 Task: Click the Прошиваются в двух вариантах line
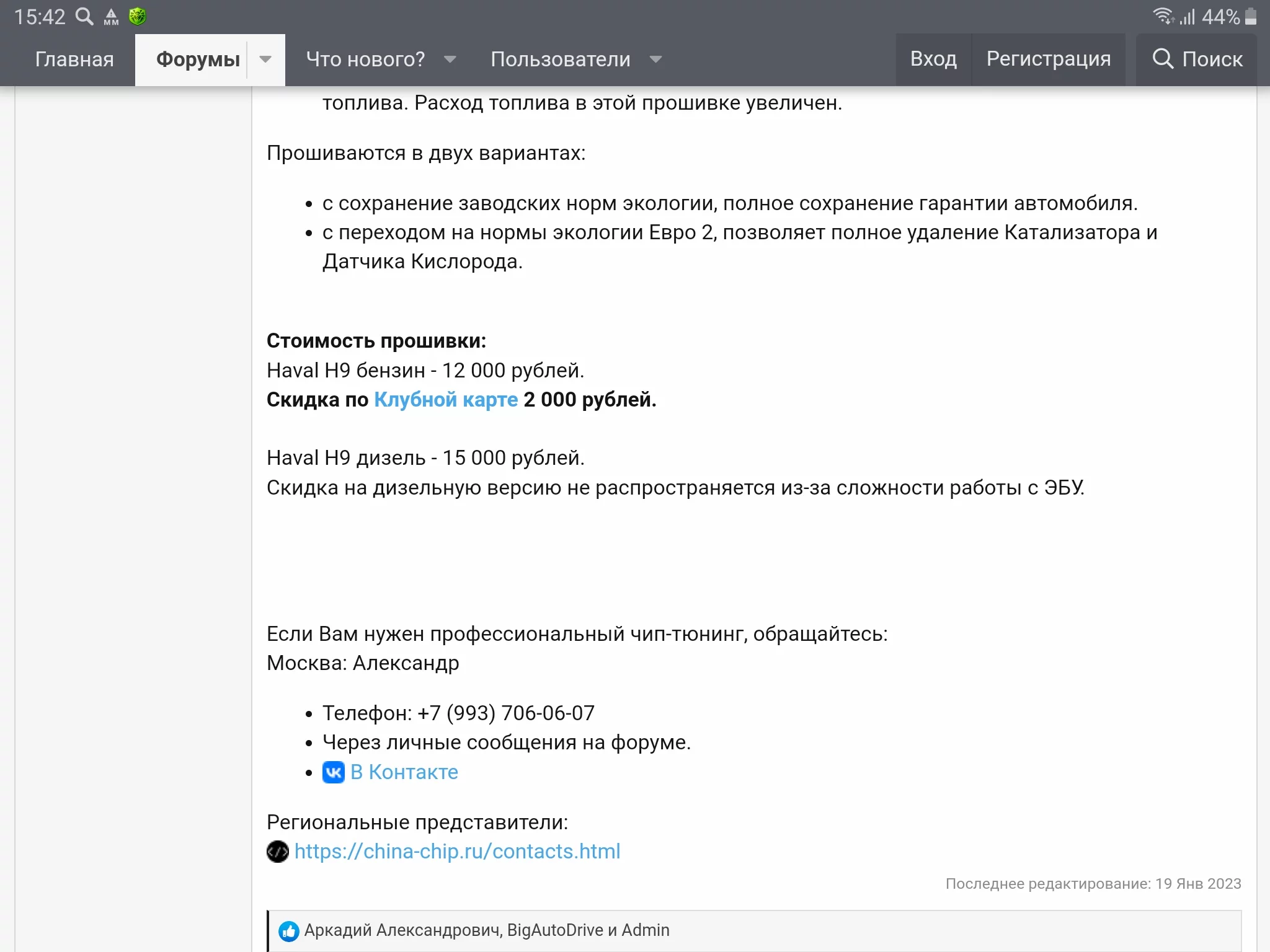tap(426, 153)
